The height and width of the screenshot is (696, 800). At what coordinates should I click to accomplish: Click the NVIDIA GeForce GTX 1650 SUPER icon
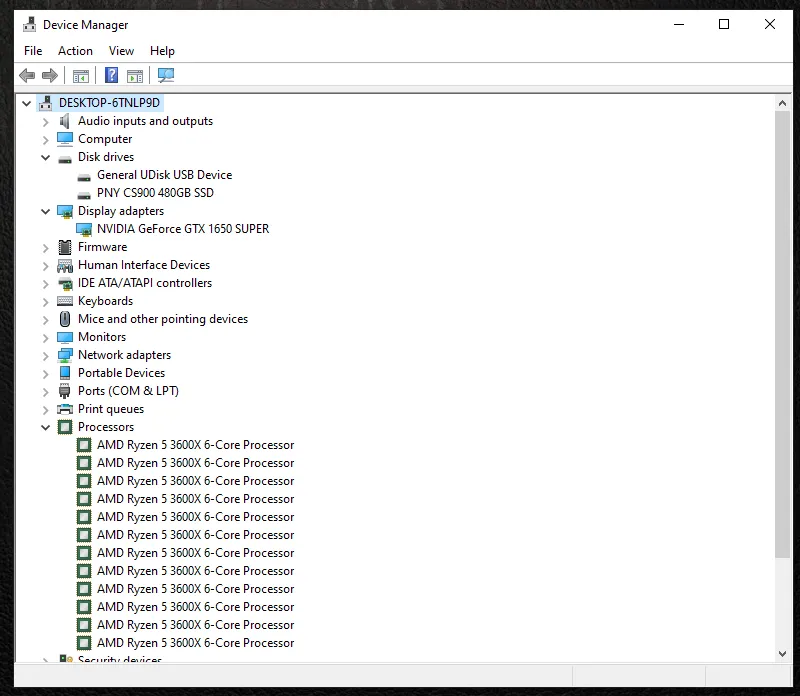(84, 229)
